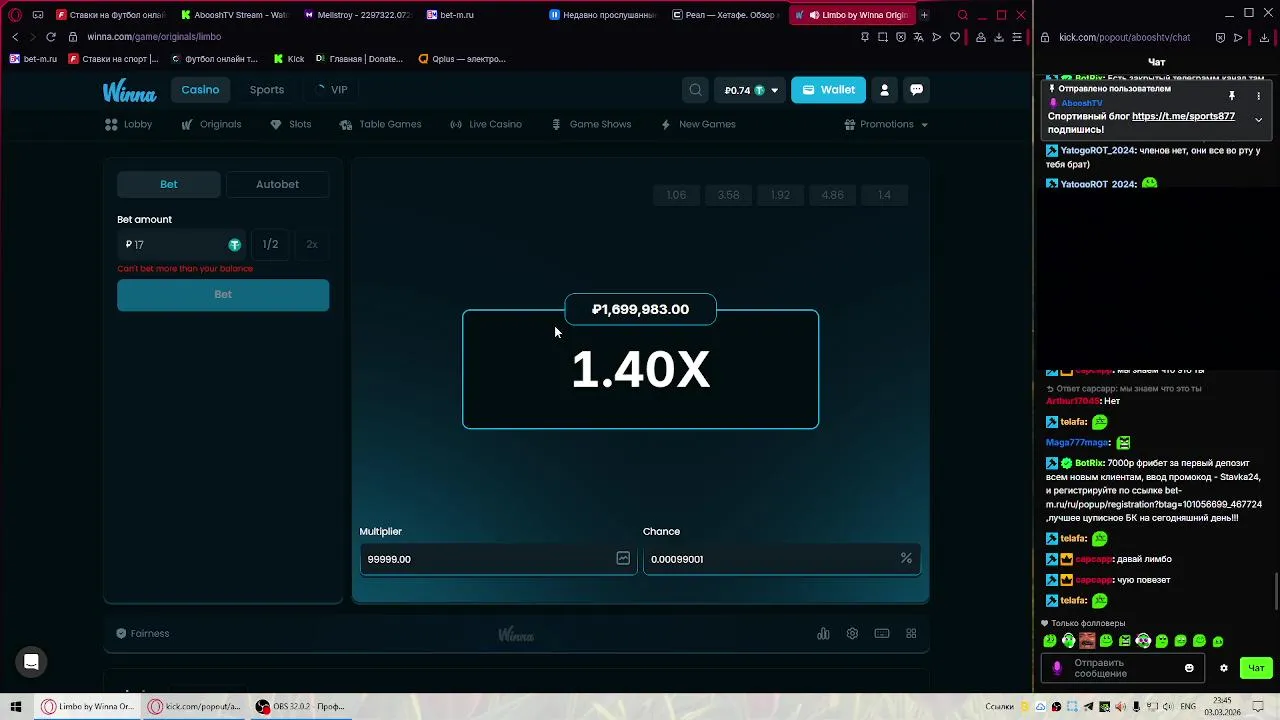The height and width of the screenshot is (720, 1280).
Task: Click the large Bet button
Action: pos(223,295)
